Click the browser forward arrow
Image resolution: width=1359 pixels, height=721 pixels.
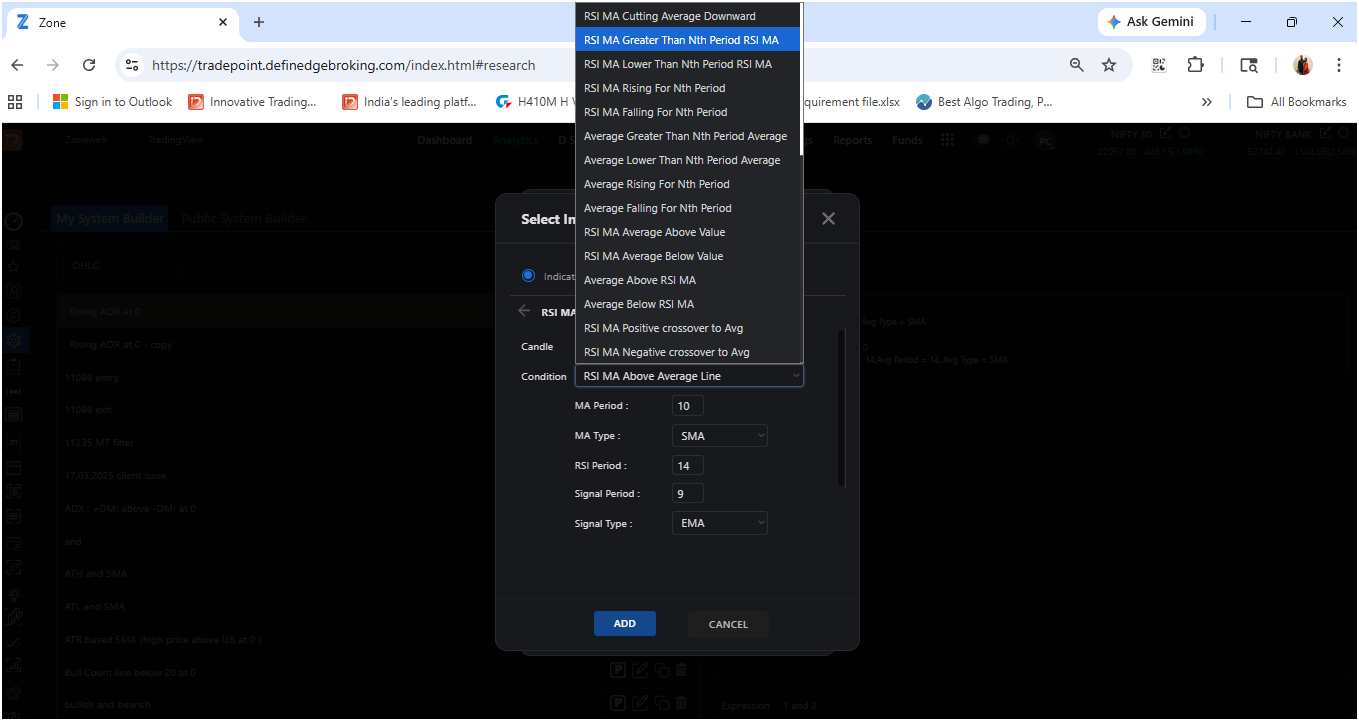pos(53,65)
